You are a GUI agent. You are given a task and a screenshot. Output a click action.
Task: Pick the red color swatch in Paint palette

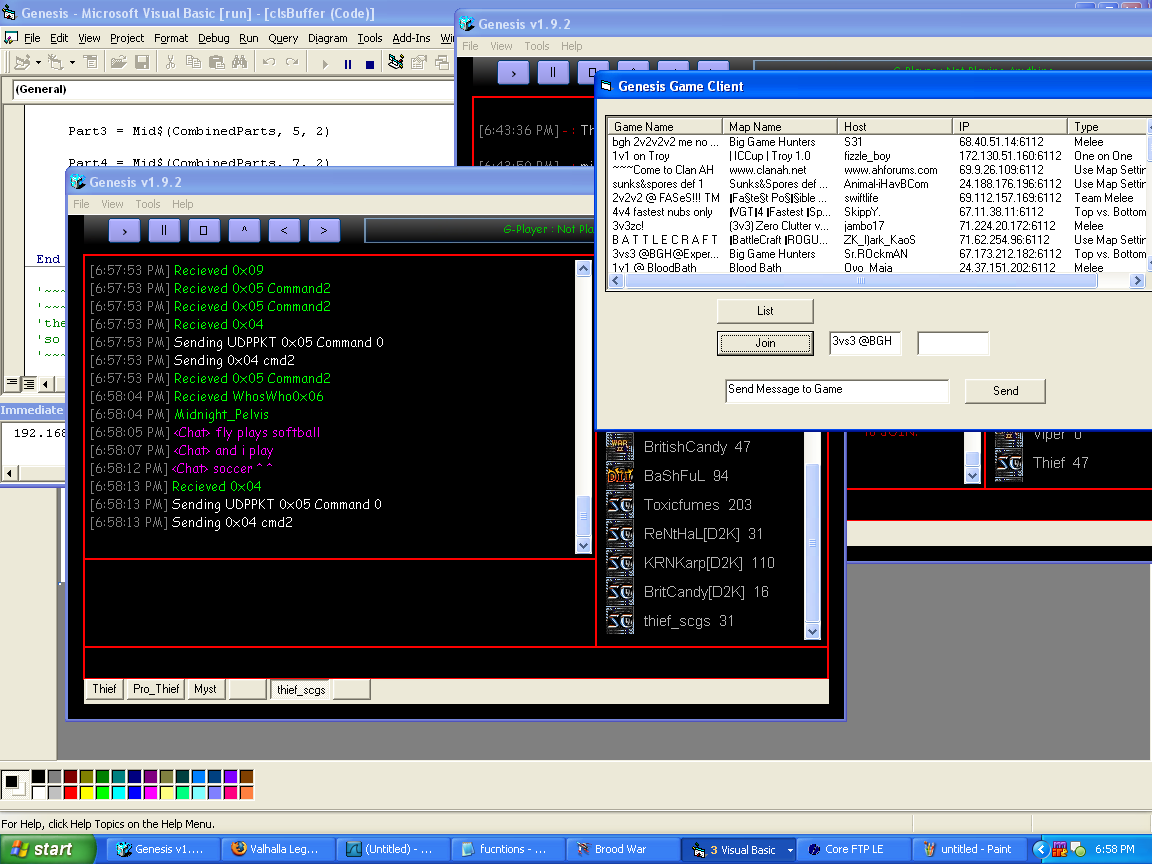[70, 793]
